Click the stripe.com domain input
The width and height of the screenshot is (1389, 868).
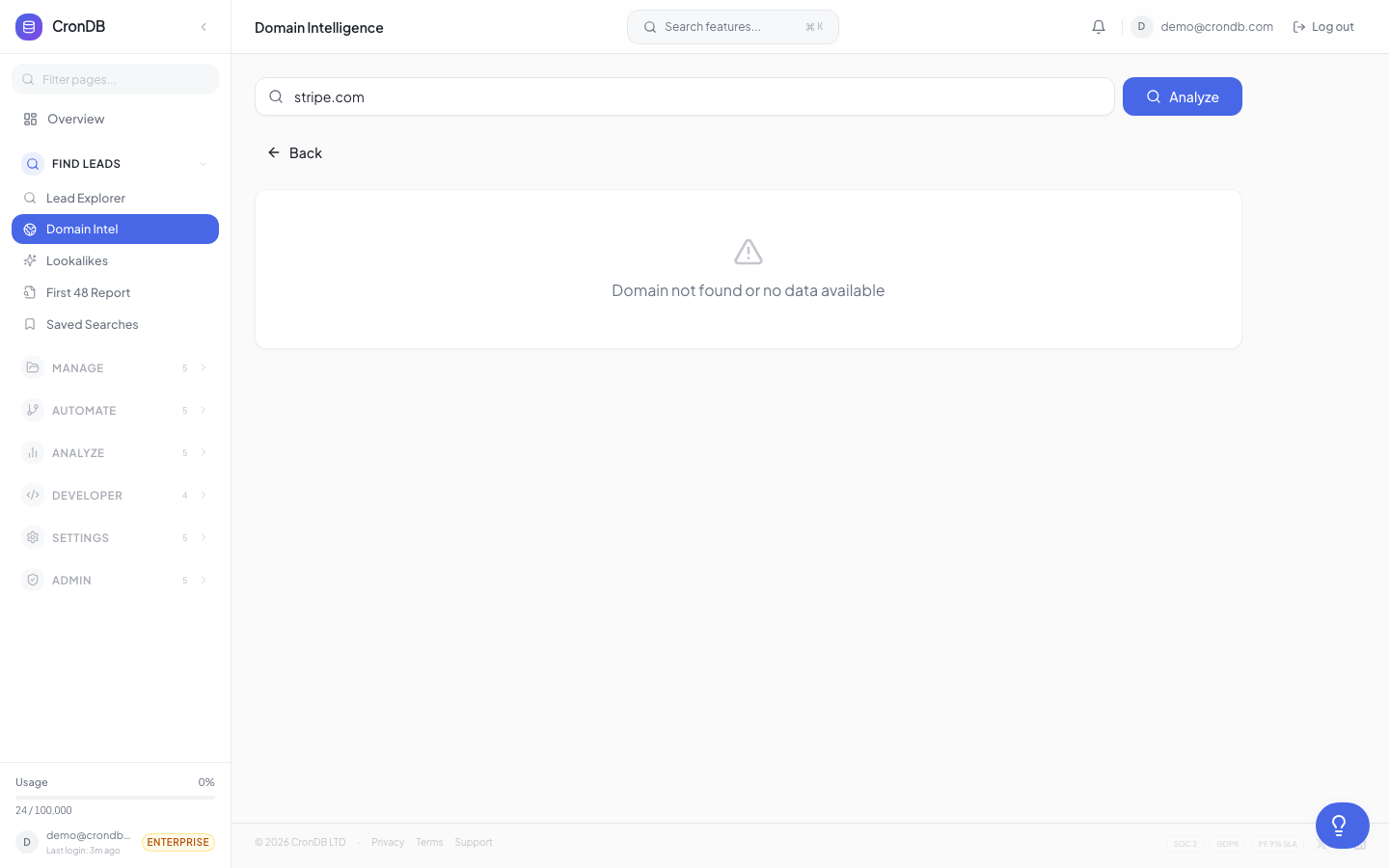click(685, 96)
